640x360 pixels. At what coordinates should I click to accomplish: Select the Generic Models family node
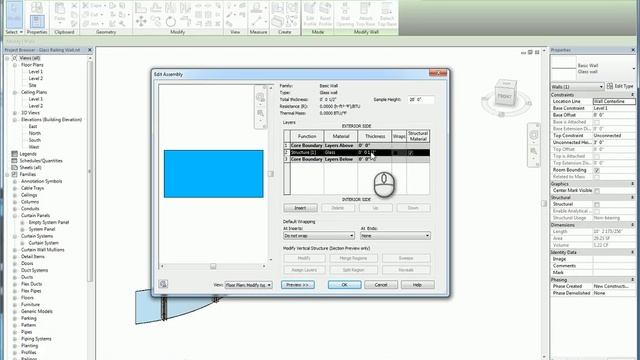click(37, 311)
